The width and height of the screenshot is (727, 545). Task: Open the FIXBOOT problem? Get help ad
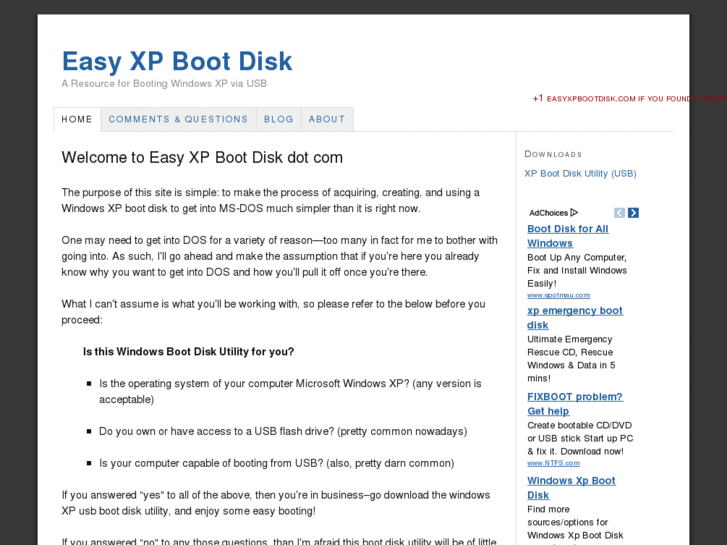[x=575, y=404]
